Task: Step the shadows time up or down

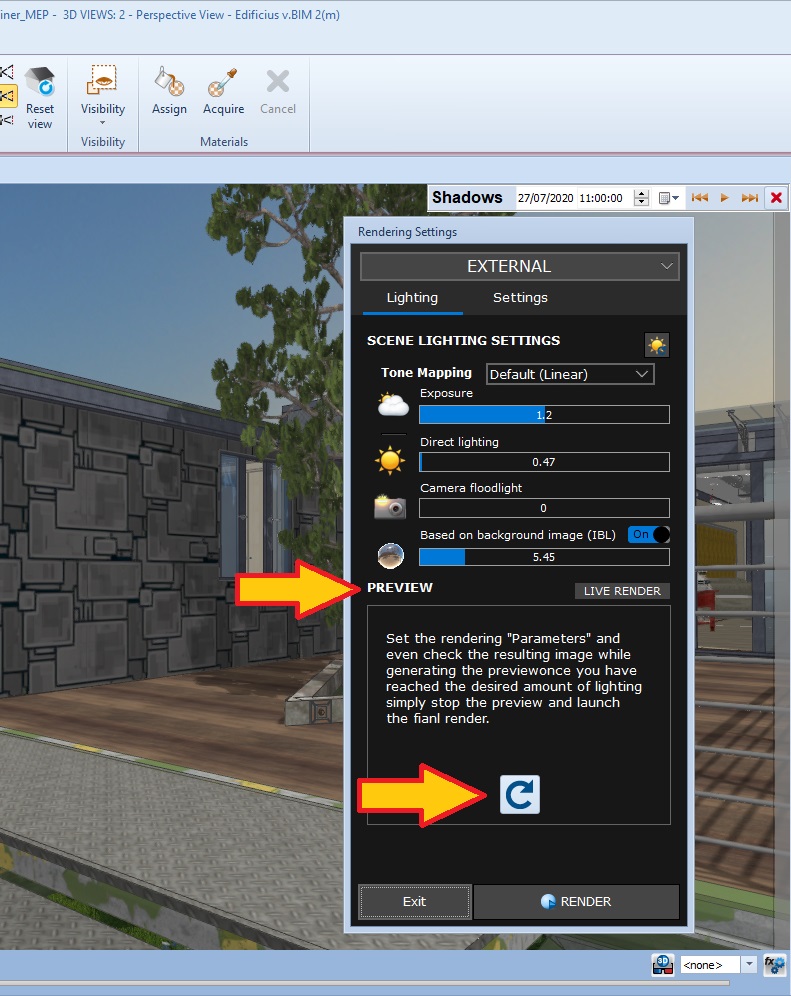Action: (642, 198)
